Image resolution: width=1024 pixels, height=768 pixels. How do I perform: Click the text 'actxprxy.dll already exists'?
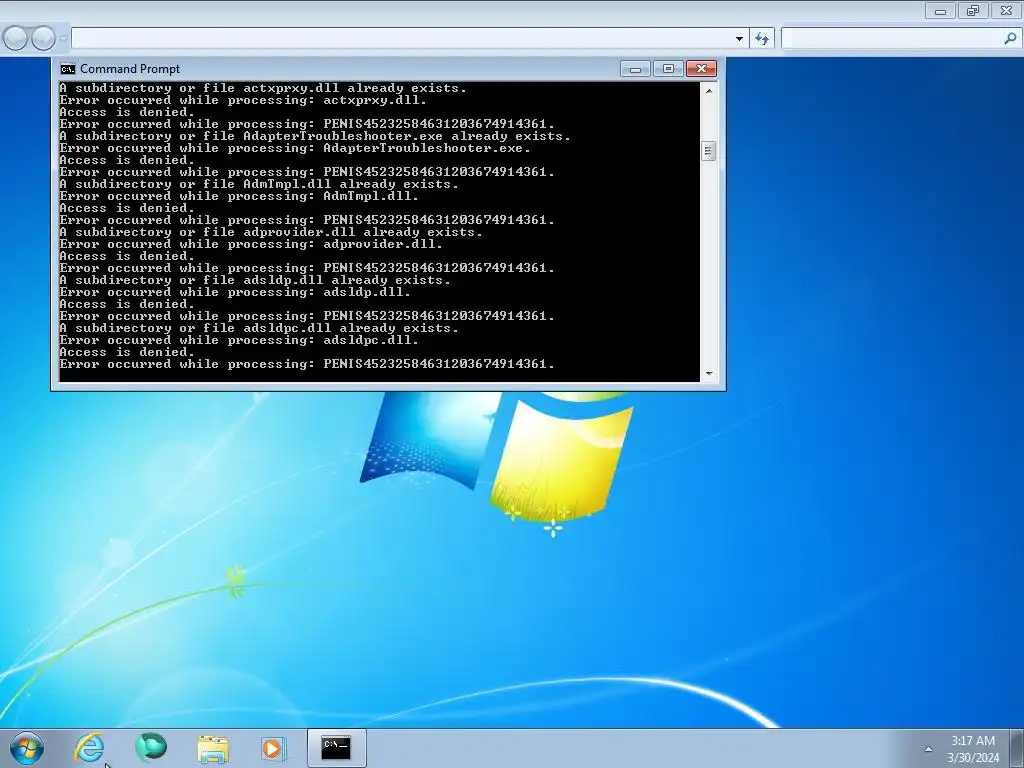tap(354, 88)
